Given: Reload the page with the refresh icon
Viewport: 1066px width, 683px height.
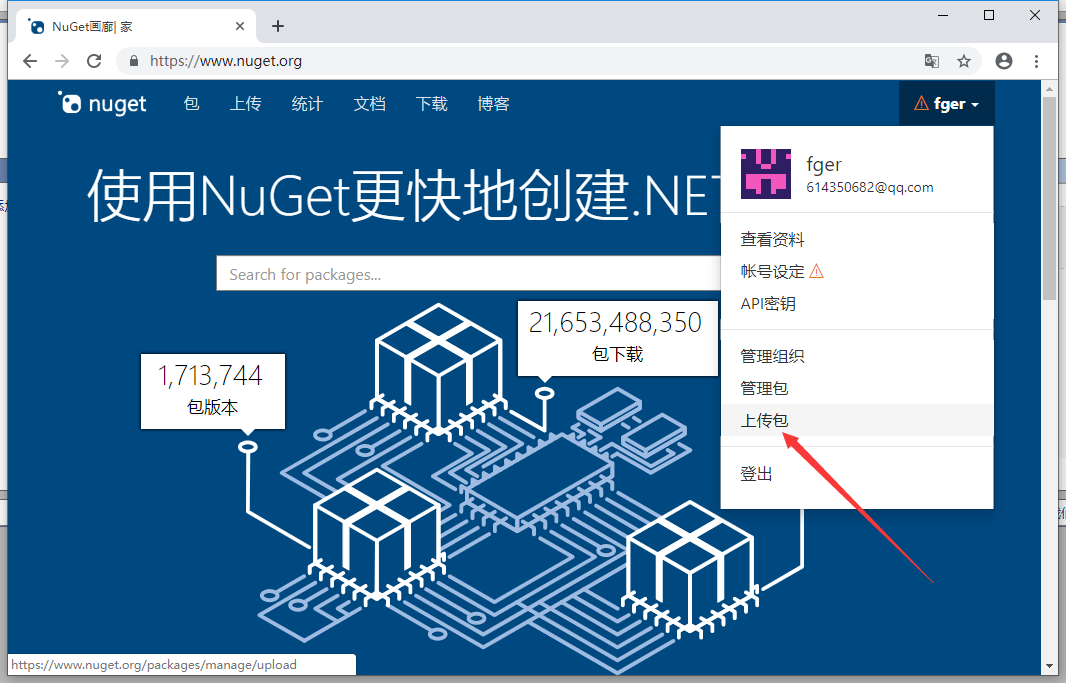Looking at the screenshot, I should (94, 61).
